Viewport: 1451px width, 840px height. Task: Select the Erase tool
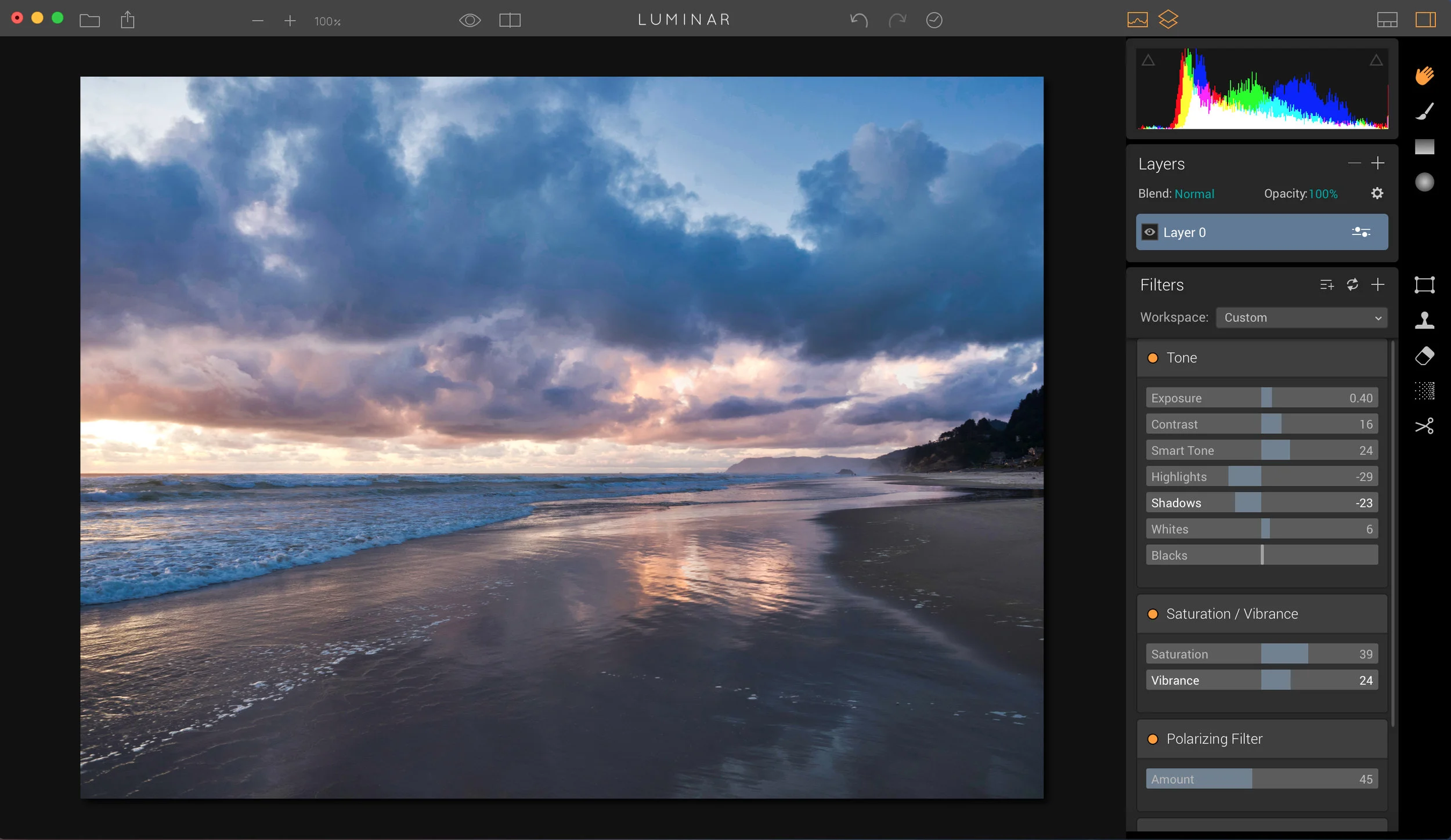click(1424, 356)
